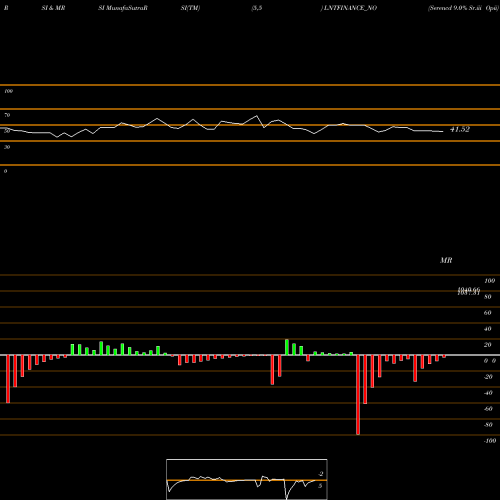Click the -20 axis label on MR panel
Viewport: 500px width, 500px height.
[x=488, y=377]
